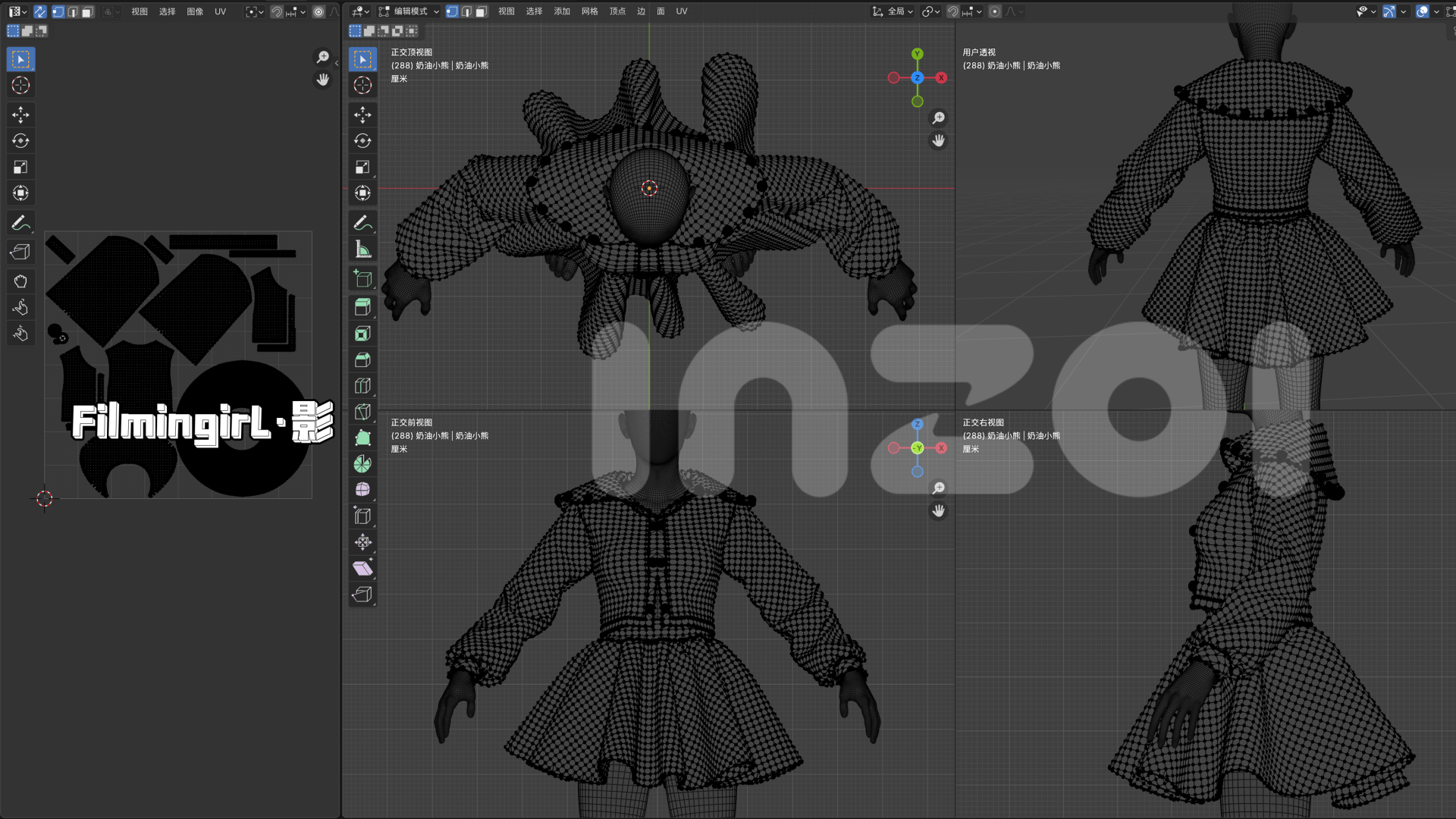Click the red X axis on top-view gizmo
Image resolution: width=1456 pixels, height=819 pixels.
[941, 77]
